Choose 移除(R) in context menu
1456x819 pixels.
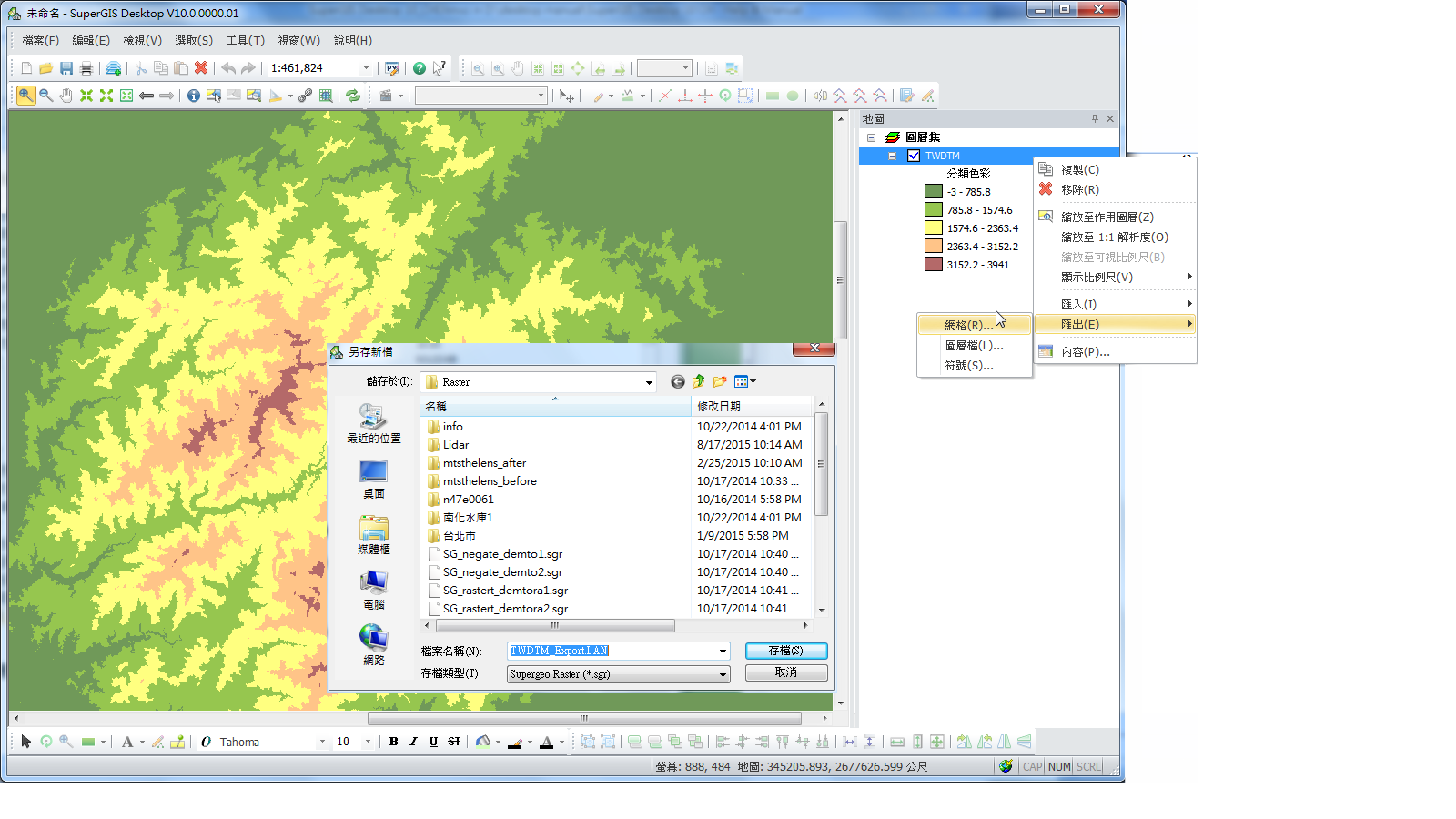(x=1116, y=189)
